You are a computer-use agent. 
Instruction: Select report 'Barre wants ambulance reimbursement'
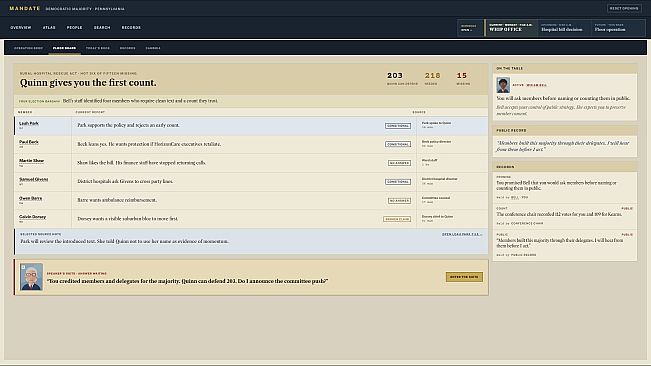click(117, 200)
